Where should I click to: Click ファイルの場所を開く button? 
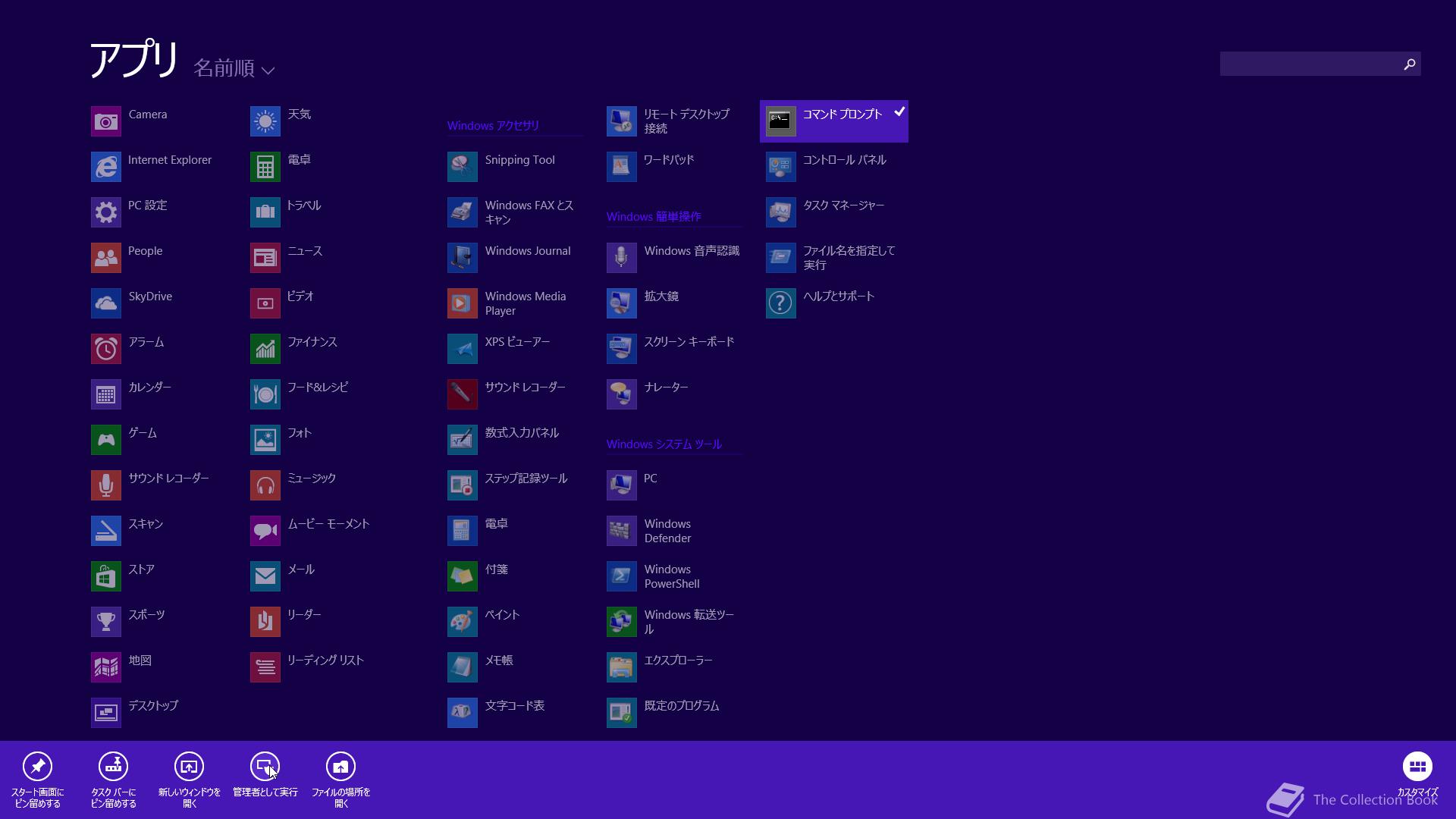click(340, 780)
